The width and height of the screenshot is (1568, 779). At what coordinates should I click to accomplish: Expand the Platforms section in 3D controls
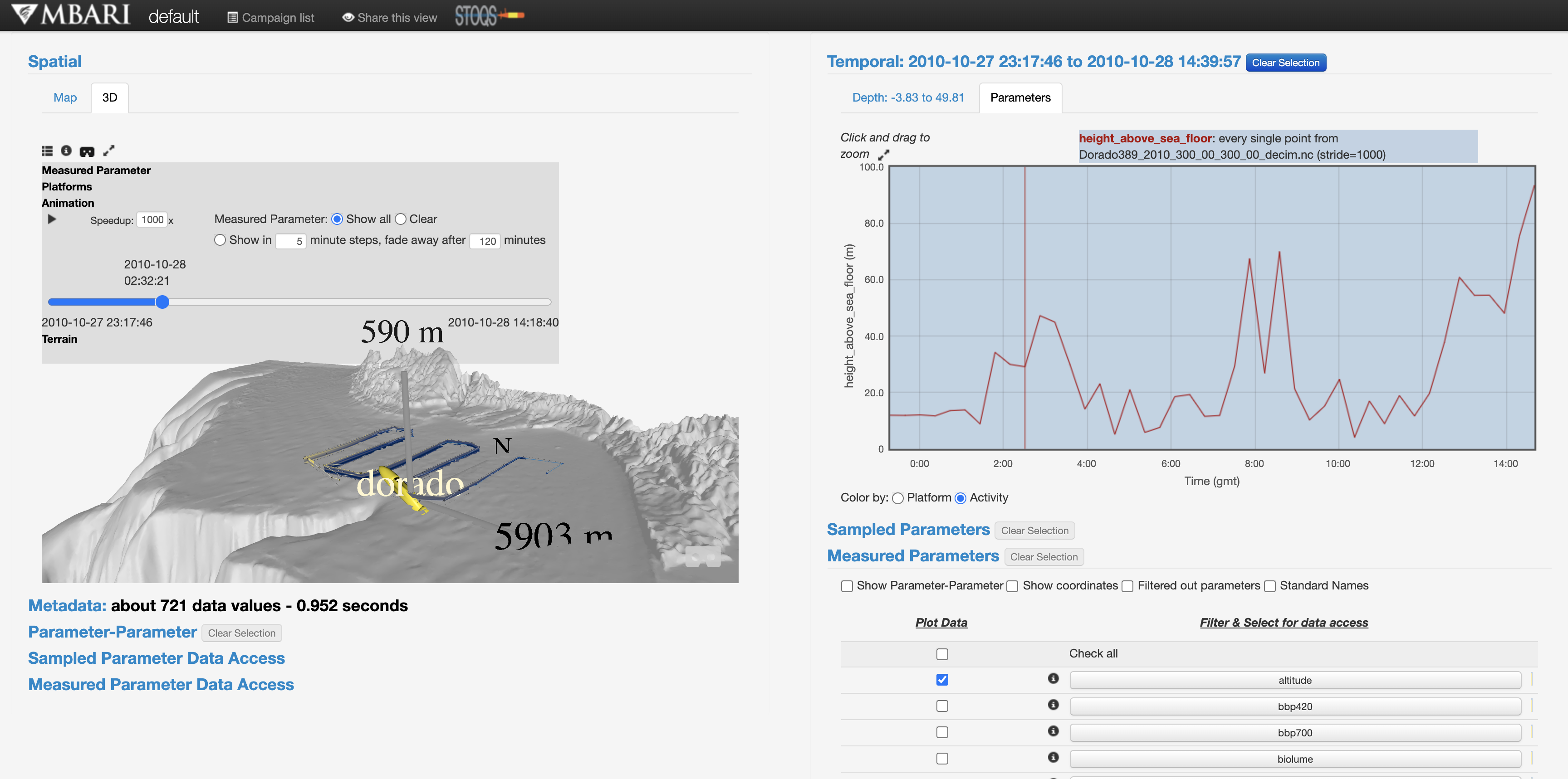tap(67, 187)
